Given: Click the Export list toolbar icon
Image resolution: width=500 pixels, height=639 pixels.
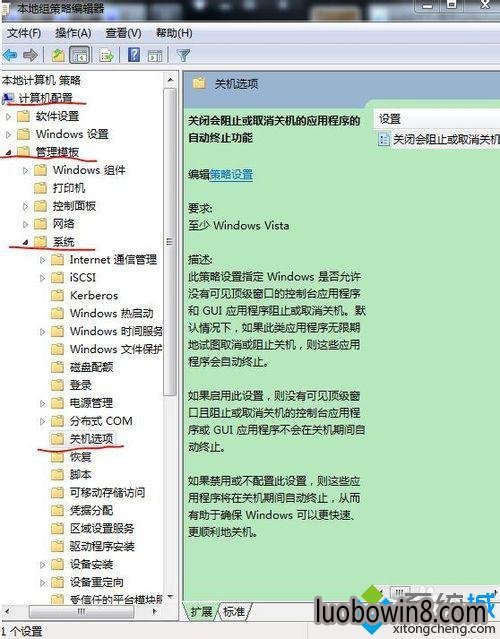Looking at the screenshot, I should 107,55.
